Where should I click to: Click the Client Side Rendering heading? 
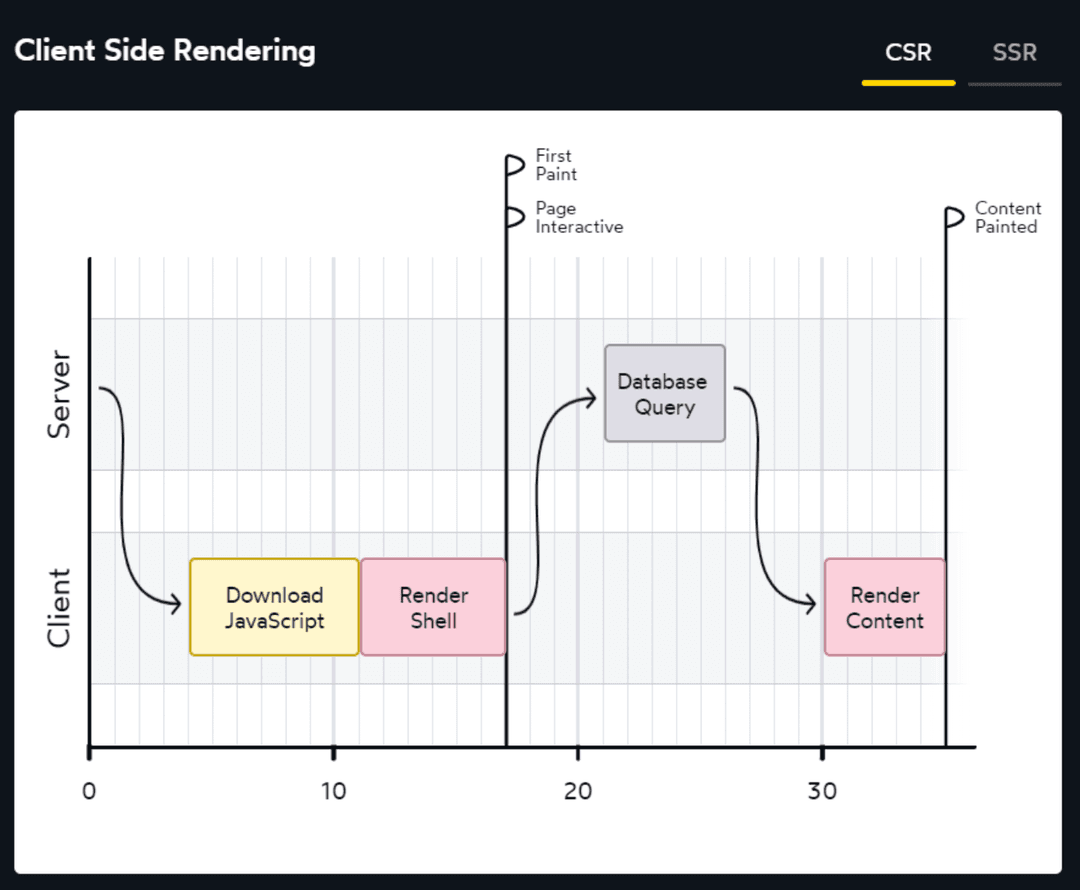tap(165, 51)
